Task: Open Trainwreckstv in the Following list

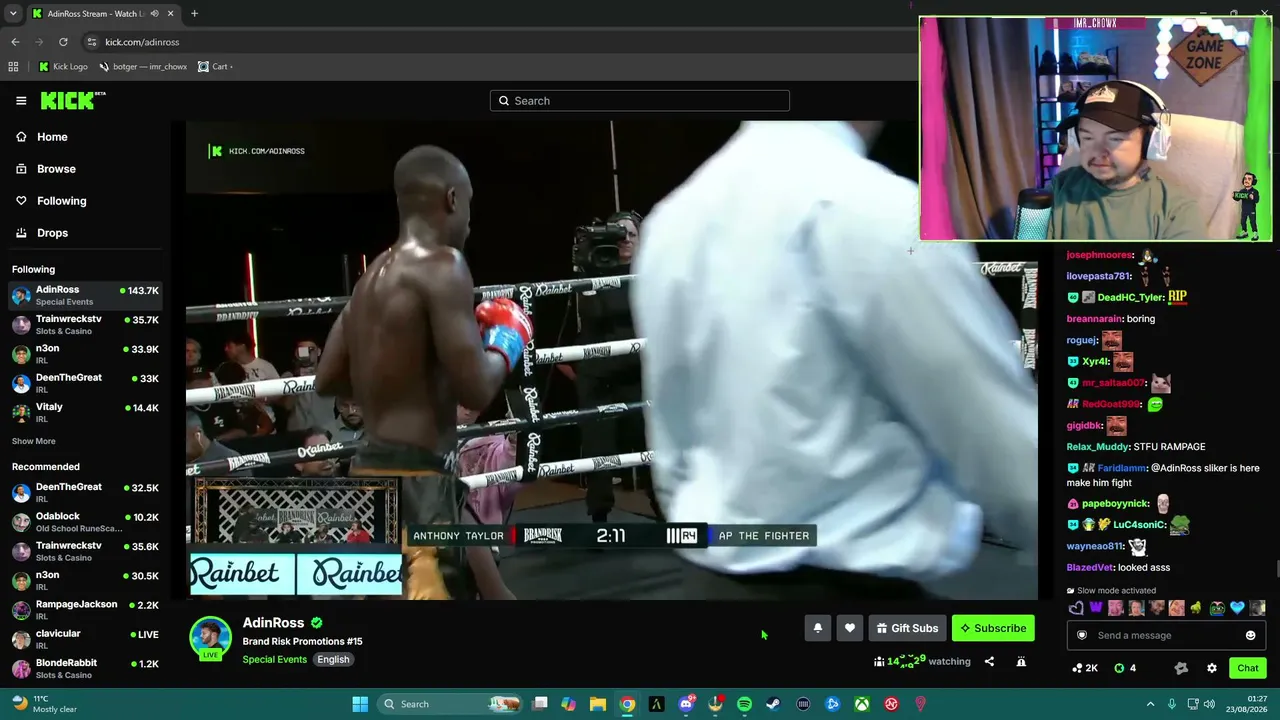Action: (85, 325)
